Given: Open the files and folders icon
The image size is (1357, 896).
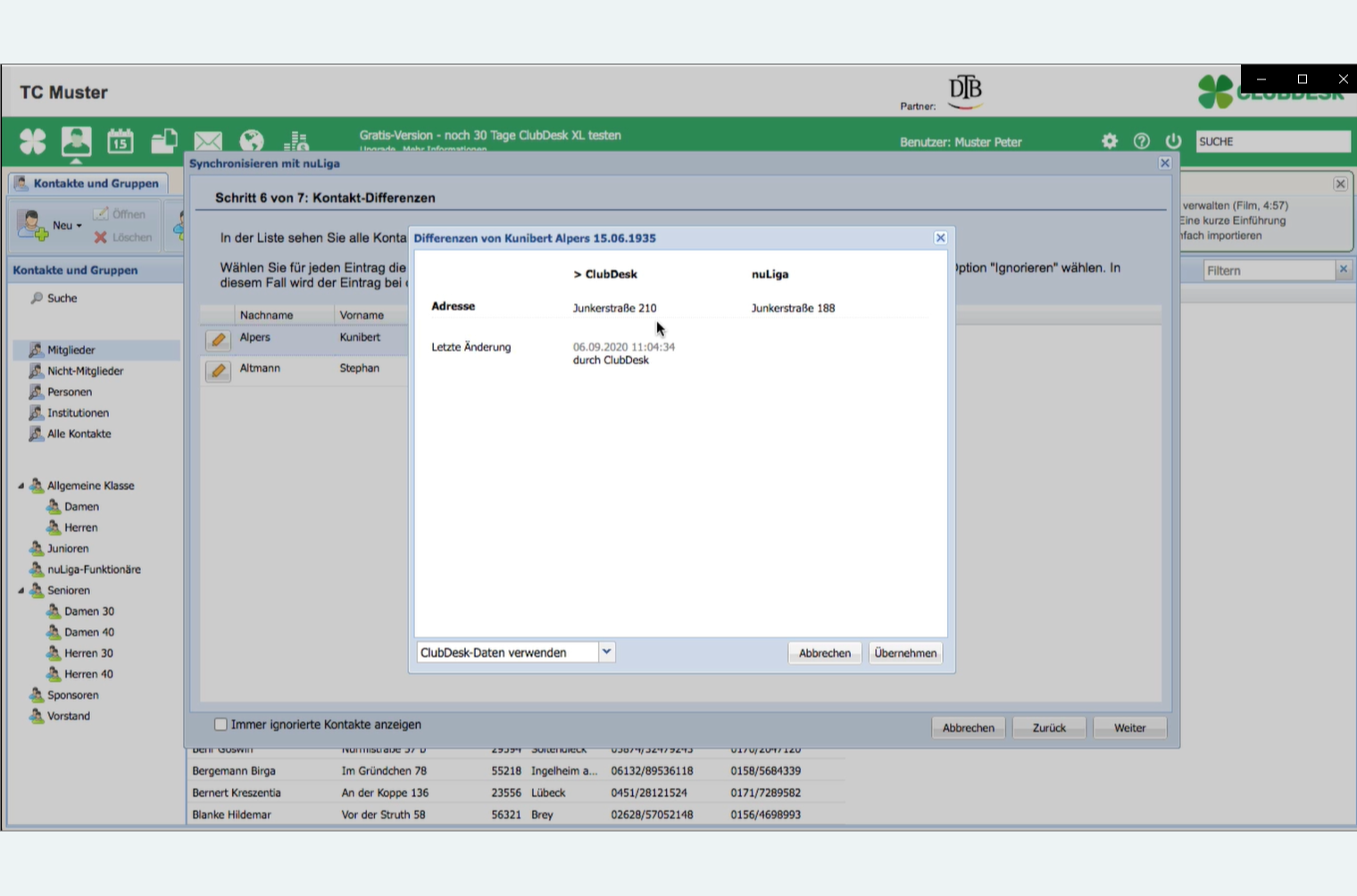Looking at the screenshot, I should [x=164, y=141].
